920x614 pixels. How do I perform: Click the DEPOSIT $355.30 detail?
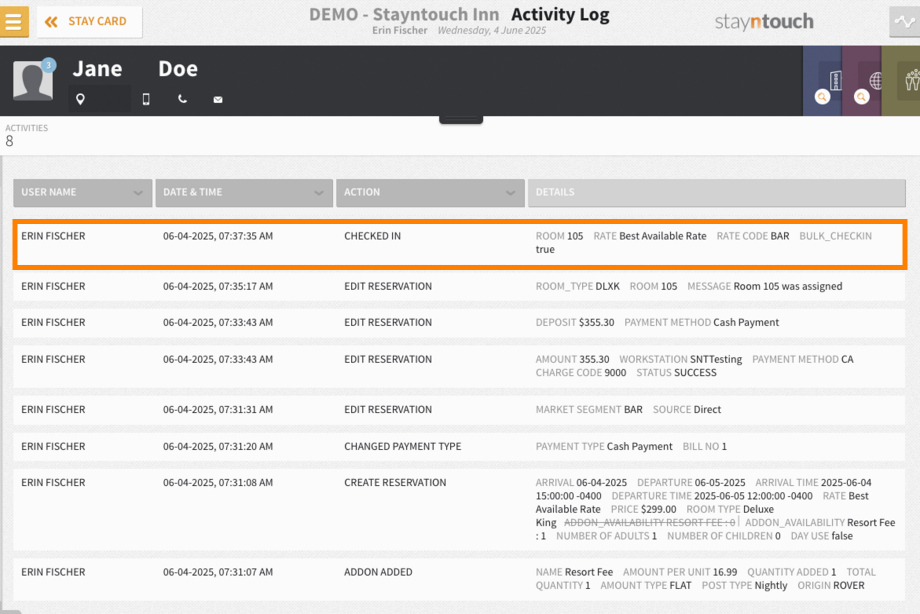(x=575, y=322)
